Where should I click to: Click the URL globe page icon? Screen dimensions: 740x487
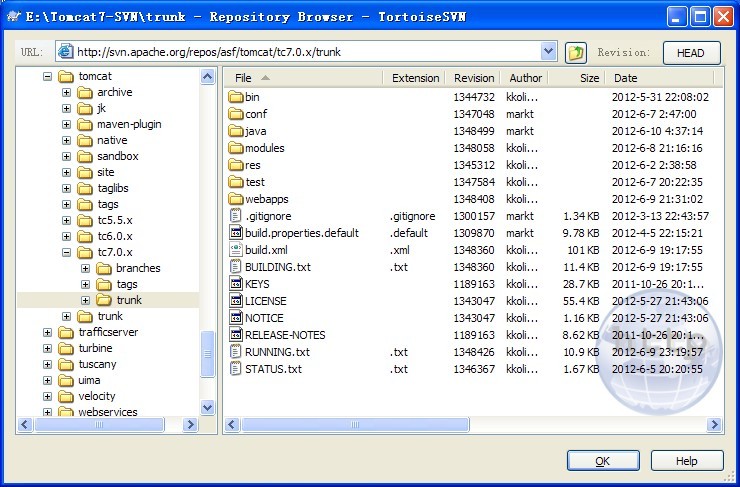(x=65, y=52)
